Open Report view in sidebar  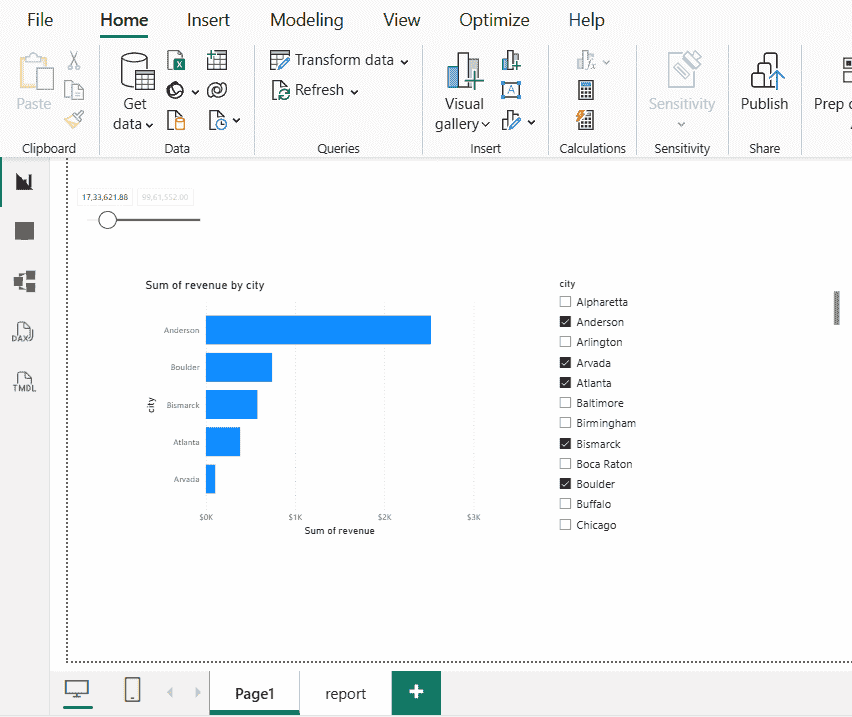click(x=24, y=181)
